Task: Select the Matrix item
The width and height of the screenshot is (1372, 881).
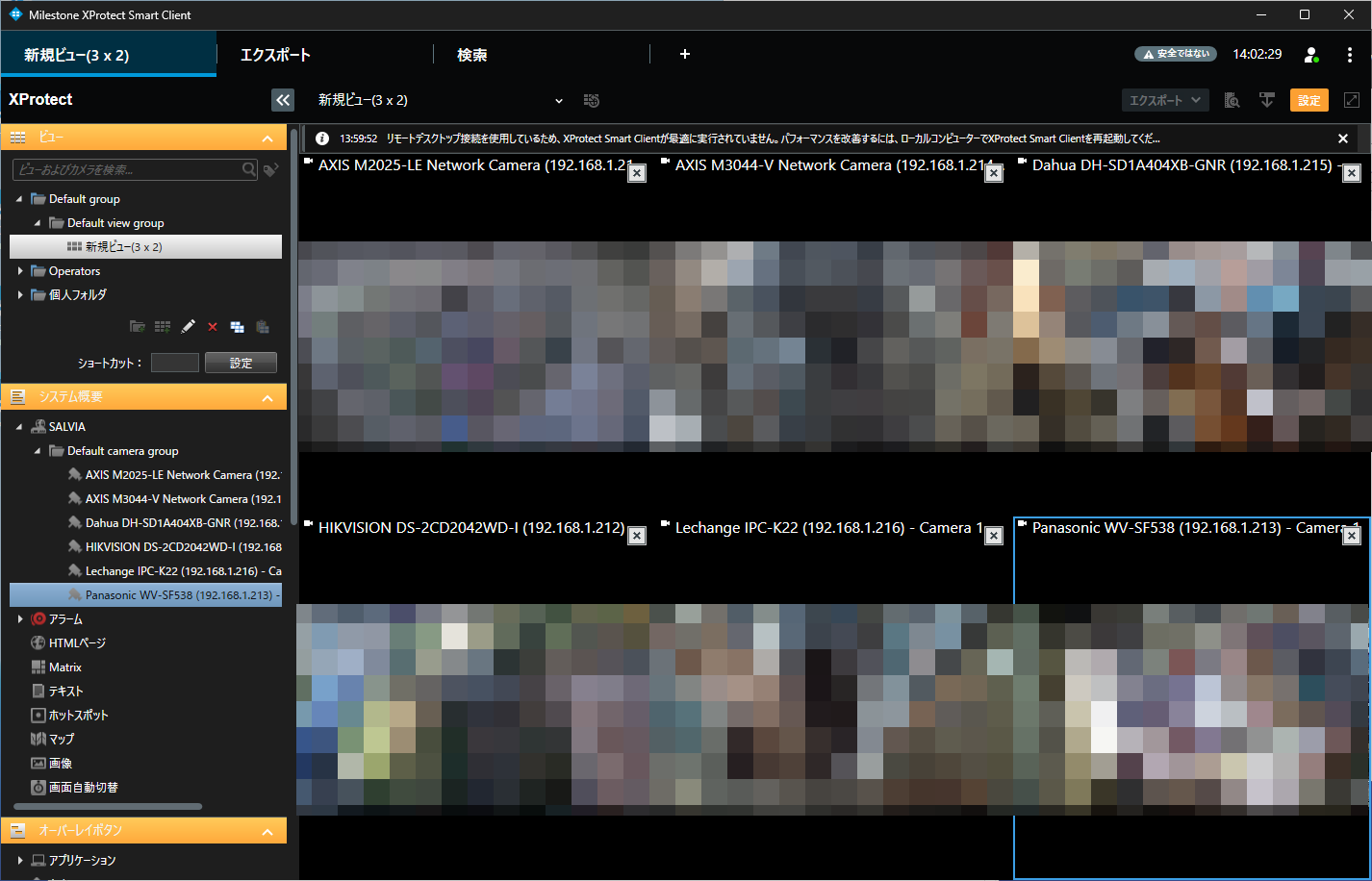Action: (x=57, y=667)
